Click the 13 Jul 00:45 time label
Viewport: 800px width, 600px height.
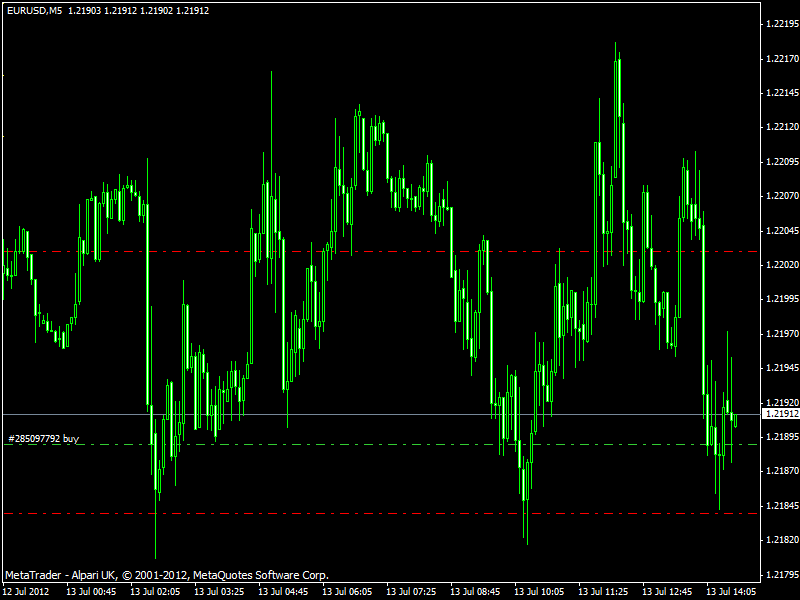91,592
